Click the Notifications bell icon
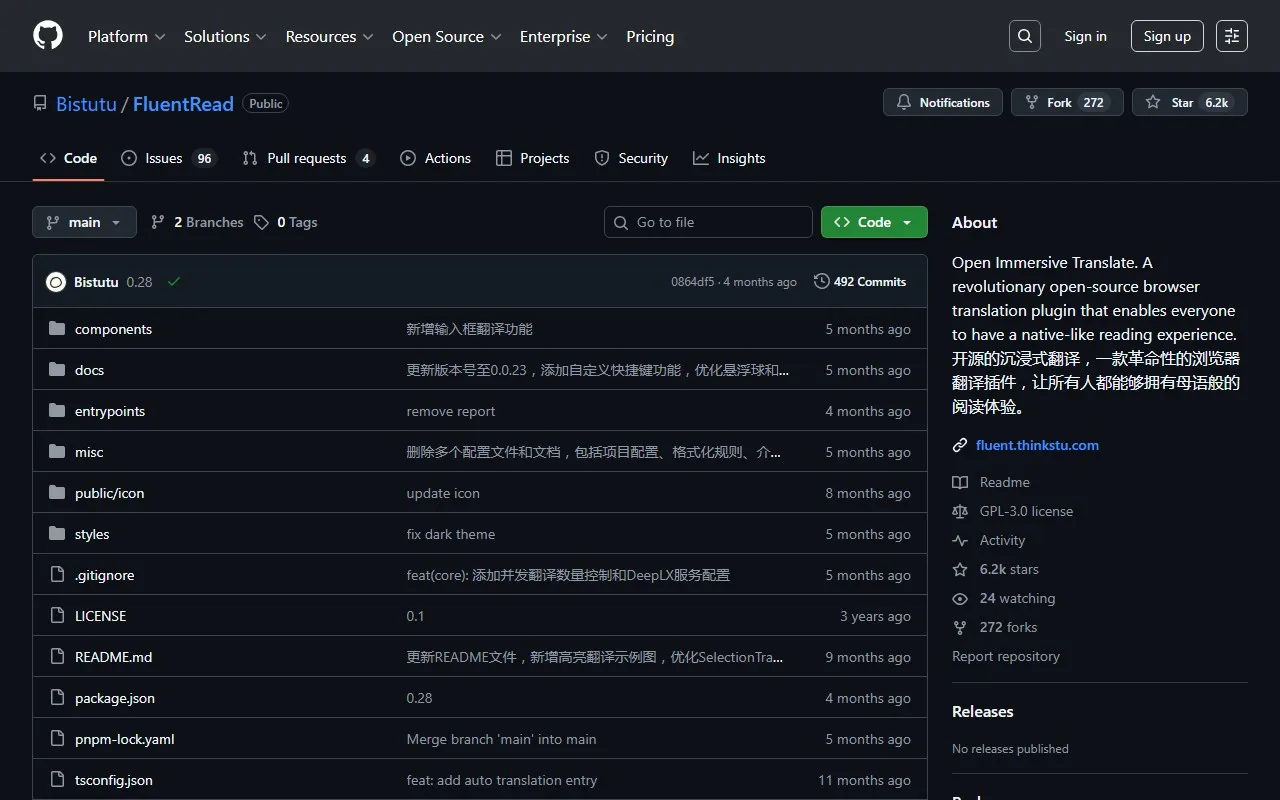Screen dimensions: 1280x800 pyautogui.click(x=903, y=101)
